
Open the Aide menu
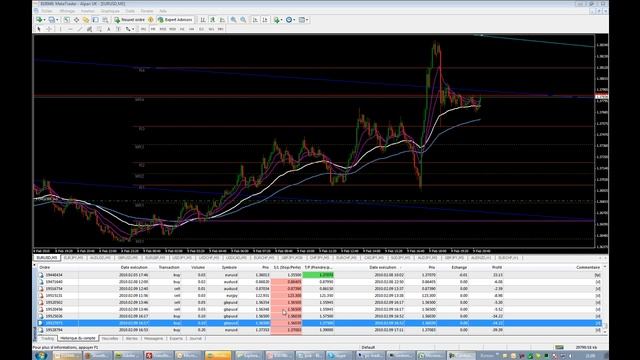[x=163, y=11]
